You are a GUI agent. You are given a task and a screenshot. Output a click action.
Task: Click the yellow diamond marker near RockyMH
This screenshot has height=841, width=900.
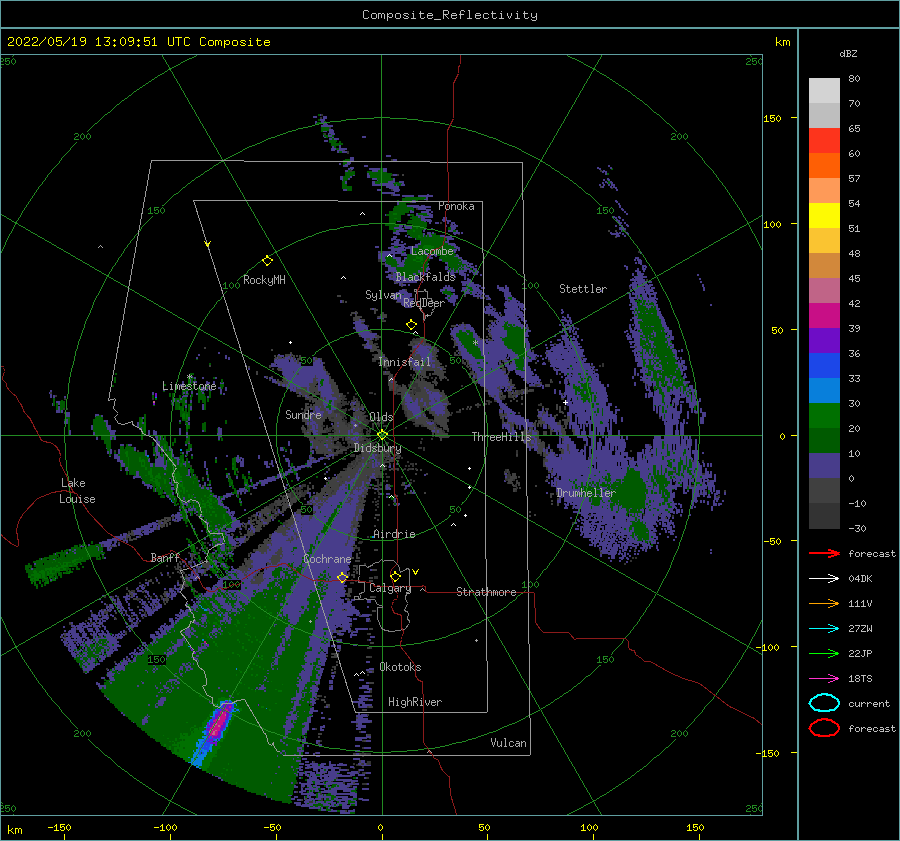click(267, 261)
